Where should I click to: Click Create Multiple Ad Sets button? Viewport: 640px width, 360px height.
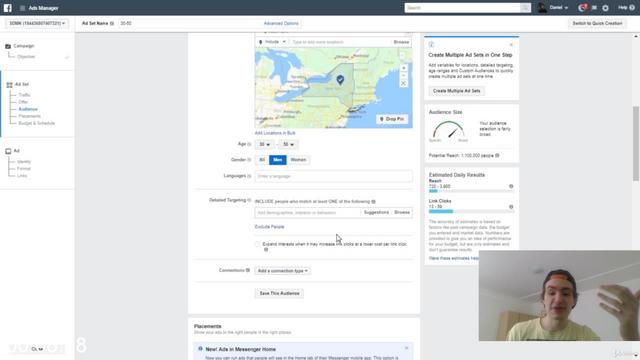[x=456, y=91]
